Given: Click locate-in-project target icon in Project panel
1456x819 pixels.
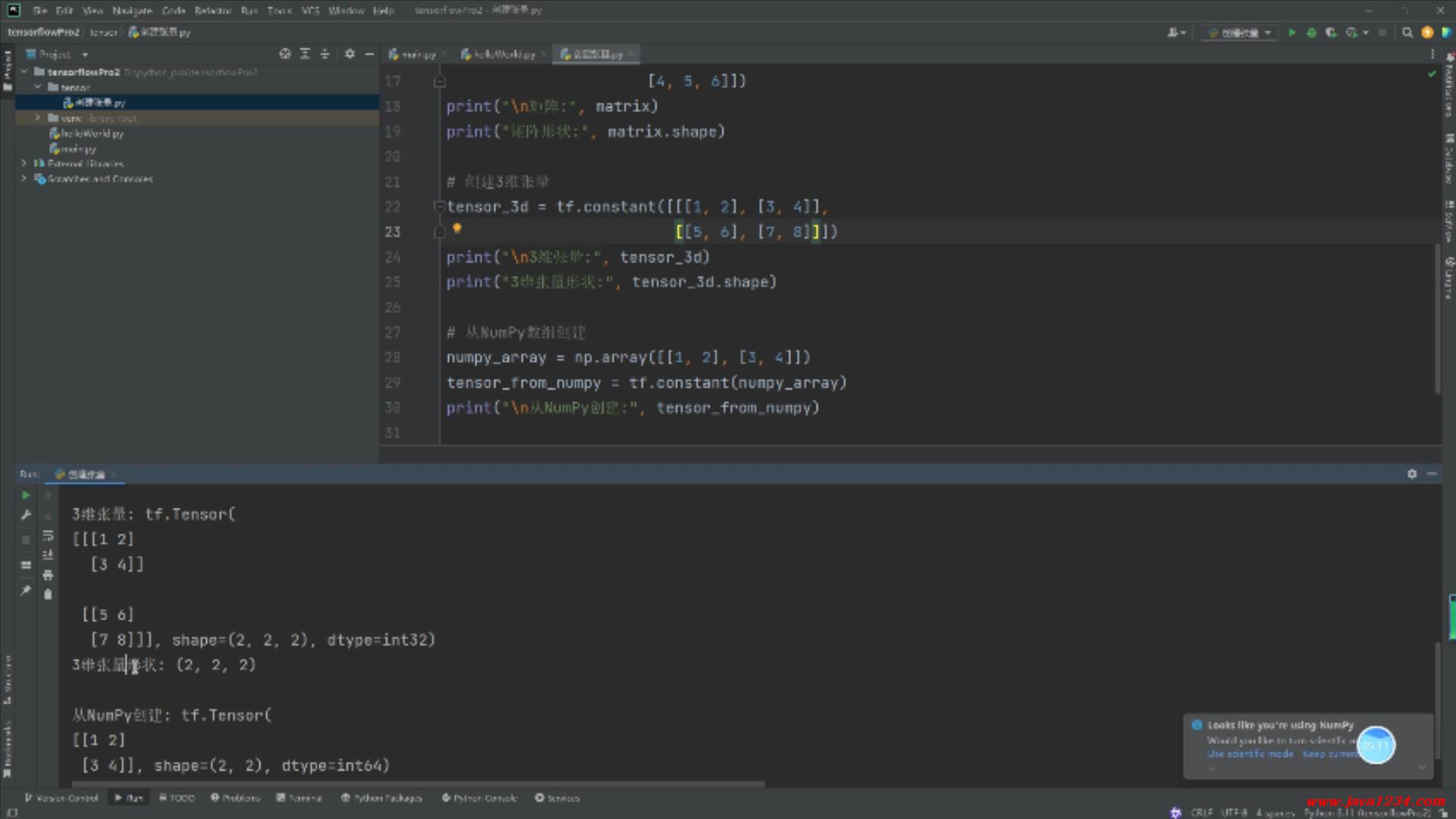Looking at the screenshot, I should 284,54.
